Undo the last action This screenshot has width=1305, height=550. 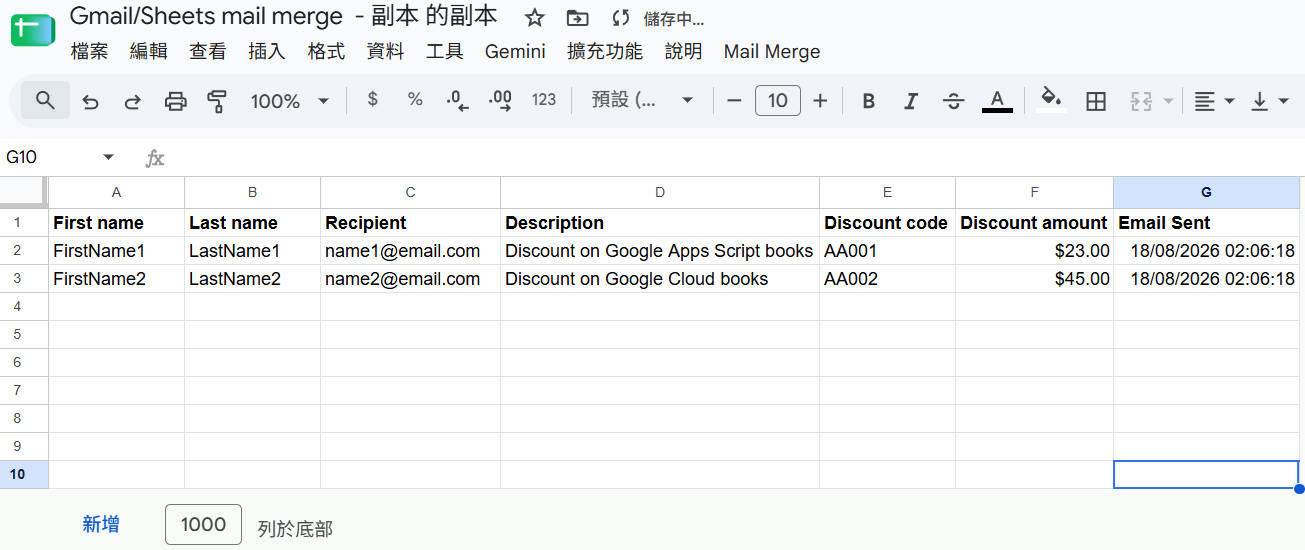pyautogui.click(x=91, y=100)
